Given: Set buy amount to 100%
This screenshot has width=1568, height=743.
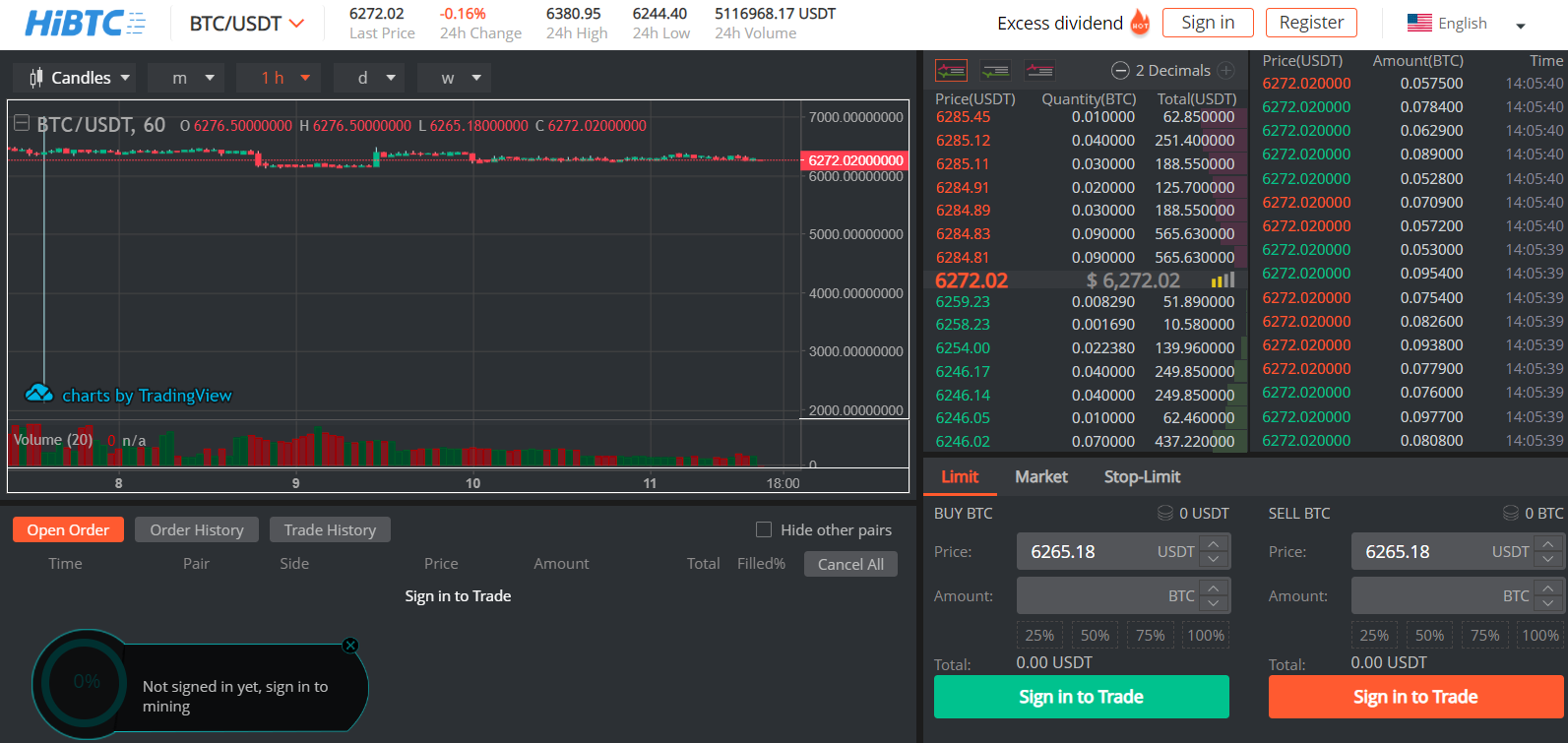Looking at the screenshot, I should tap(1206, 635).
